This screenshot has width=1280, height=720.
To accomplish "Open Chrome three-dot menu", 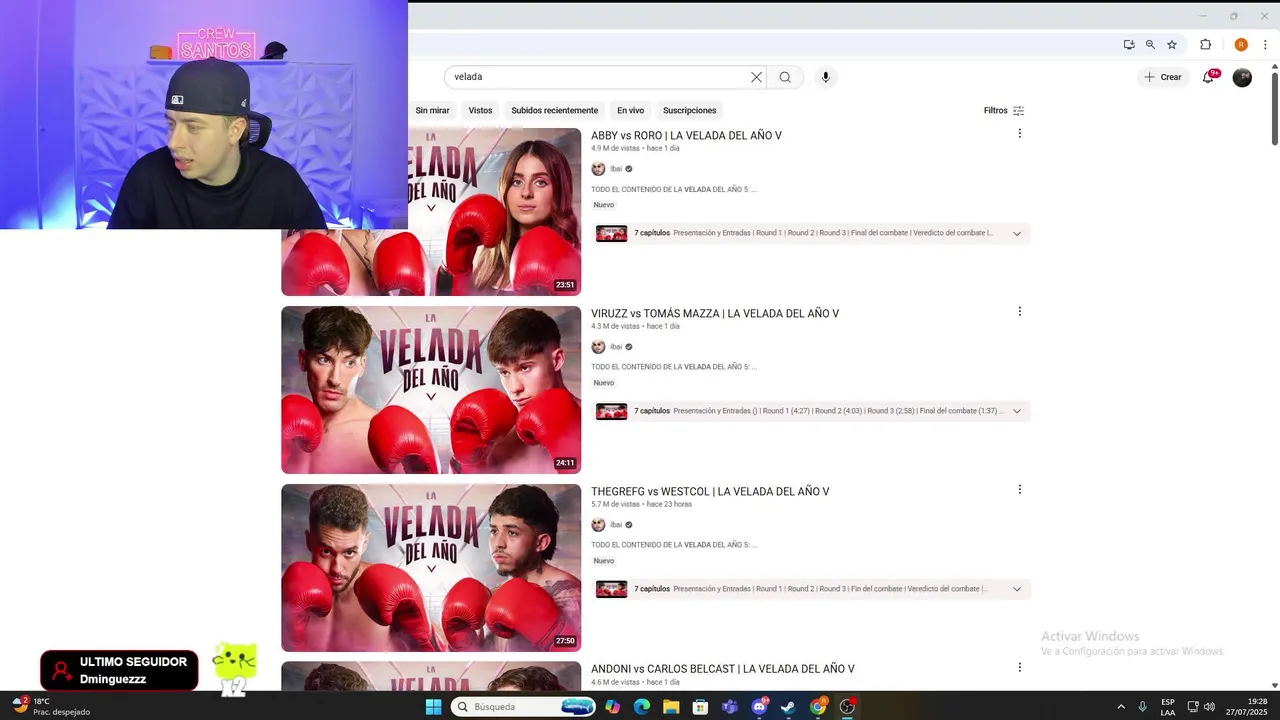I will [1265, 44].
